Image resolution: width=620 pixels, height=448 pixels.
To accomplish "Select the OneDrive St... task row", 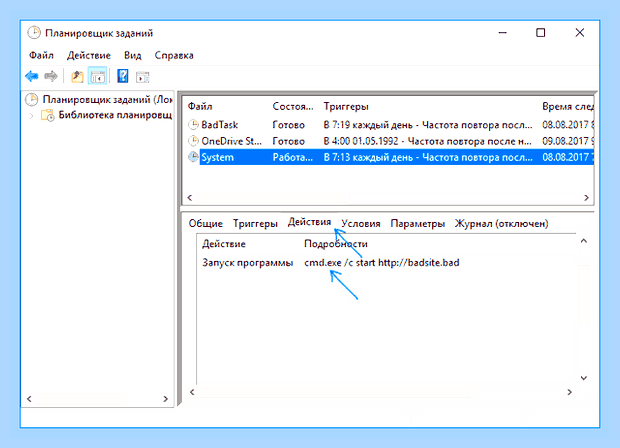I will coord(390,141).
